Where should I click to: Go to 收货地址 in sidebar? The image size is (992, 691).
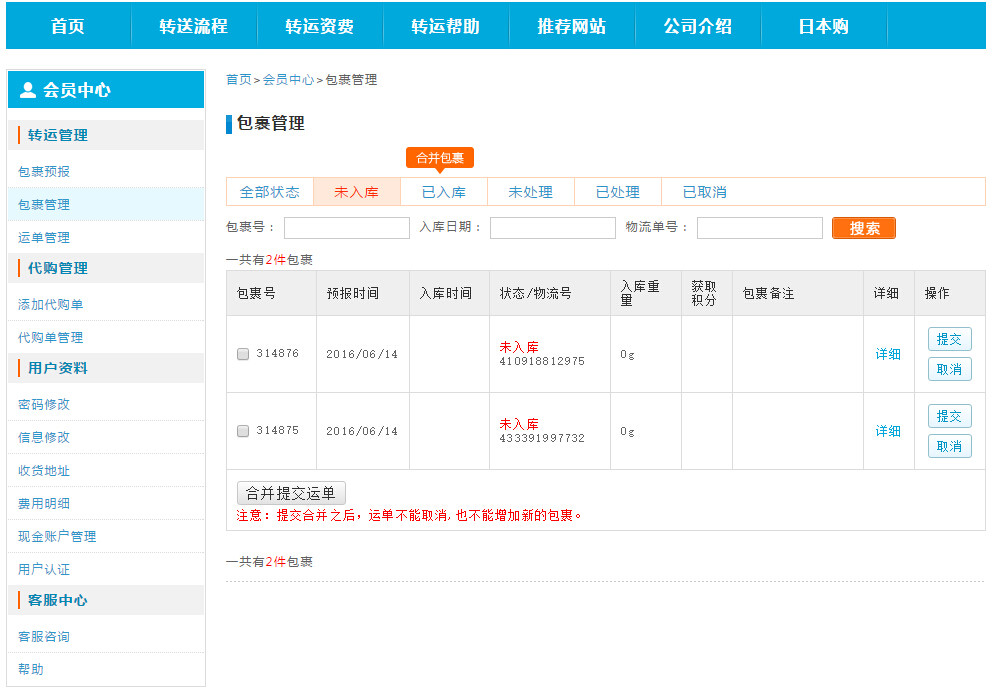44,470
